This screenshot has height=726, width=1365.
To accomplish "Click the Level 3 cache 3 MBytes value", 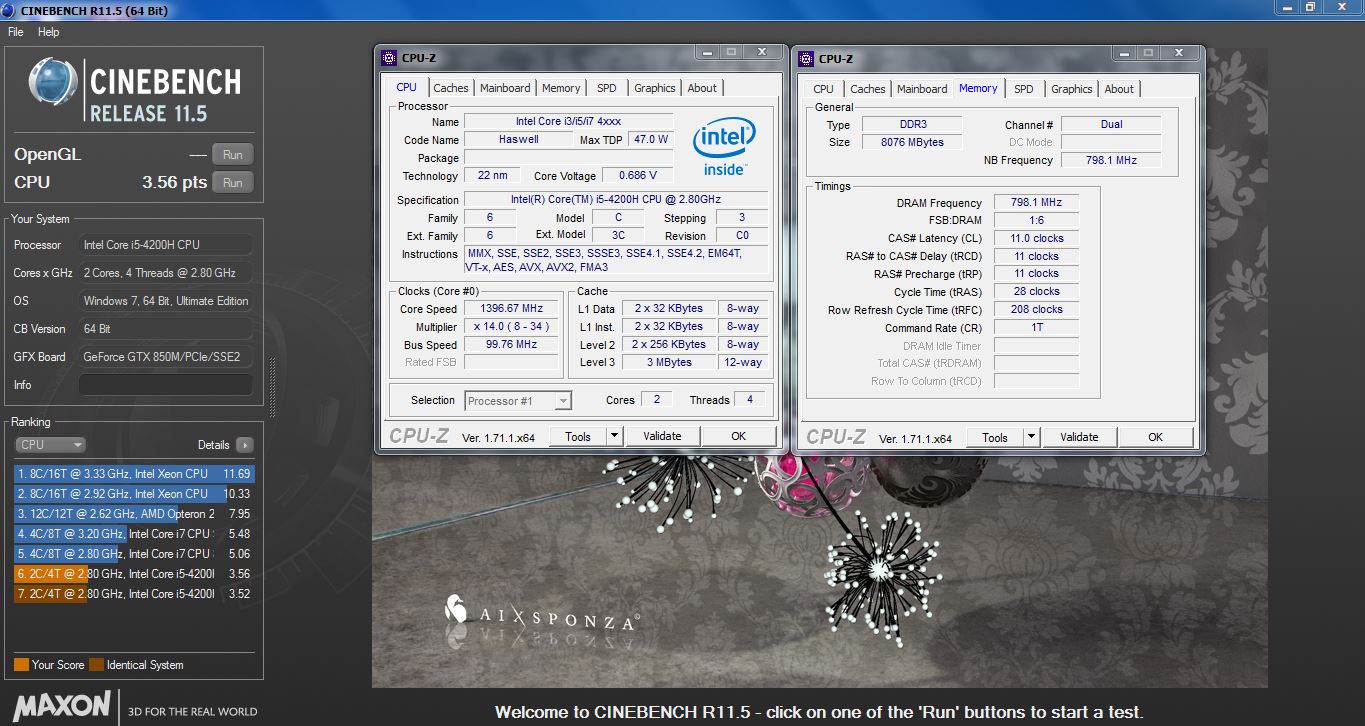I will click(669, 362).
